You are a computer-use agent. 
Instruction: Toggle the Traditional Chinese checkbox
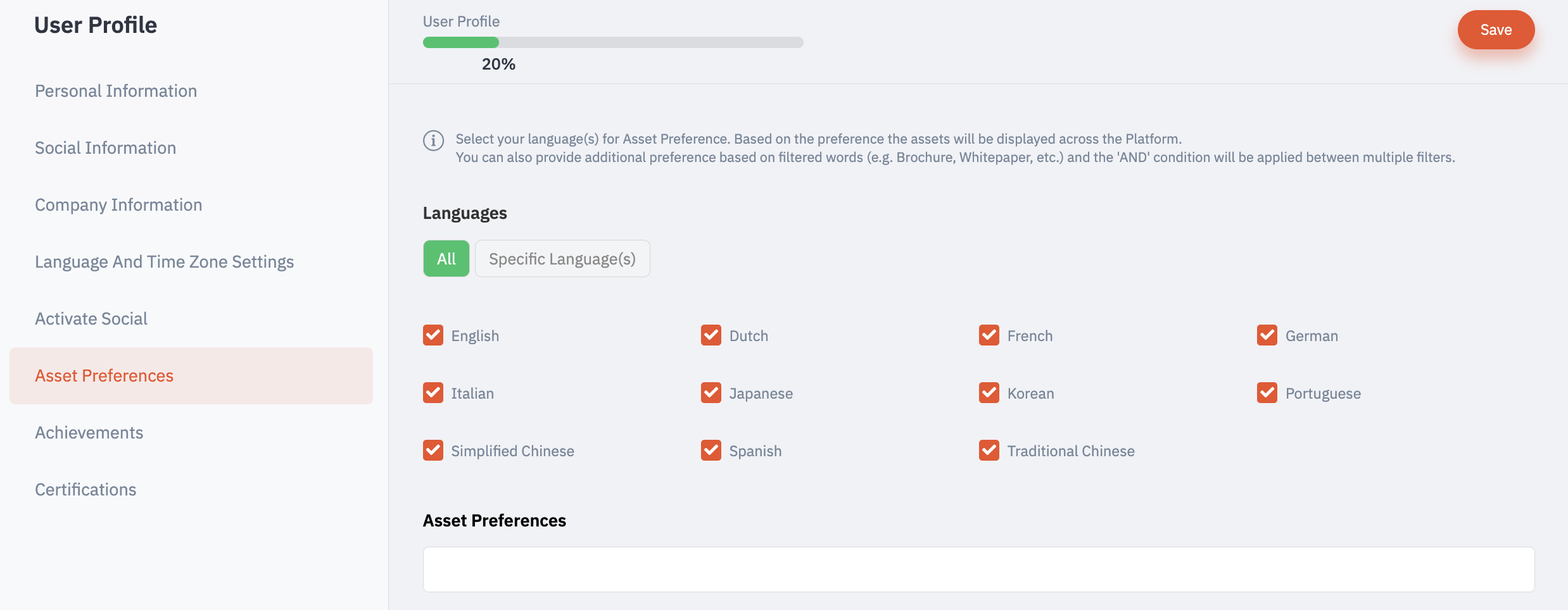click(x=989, y=451)
